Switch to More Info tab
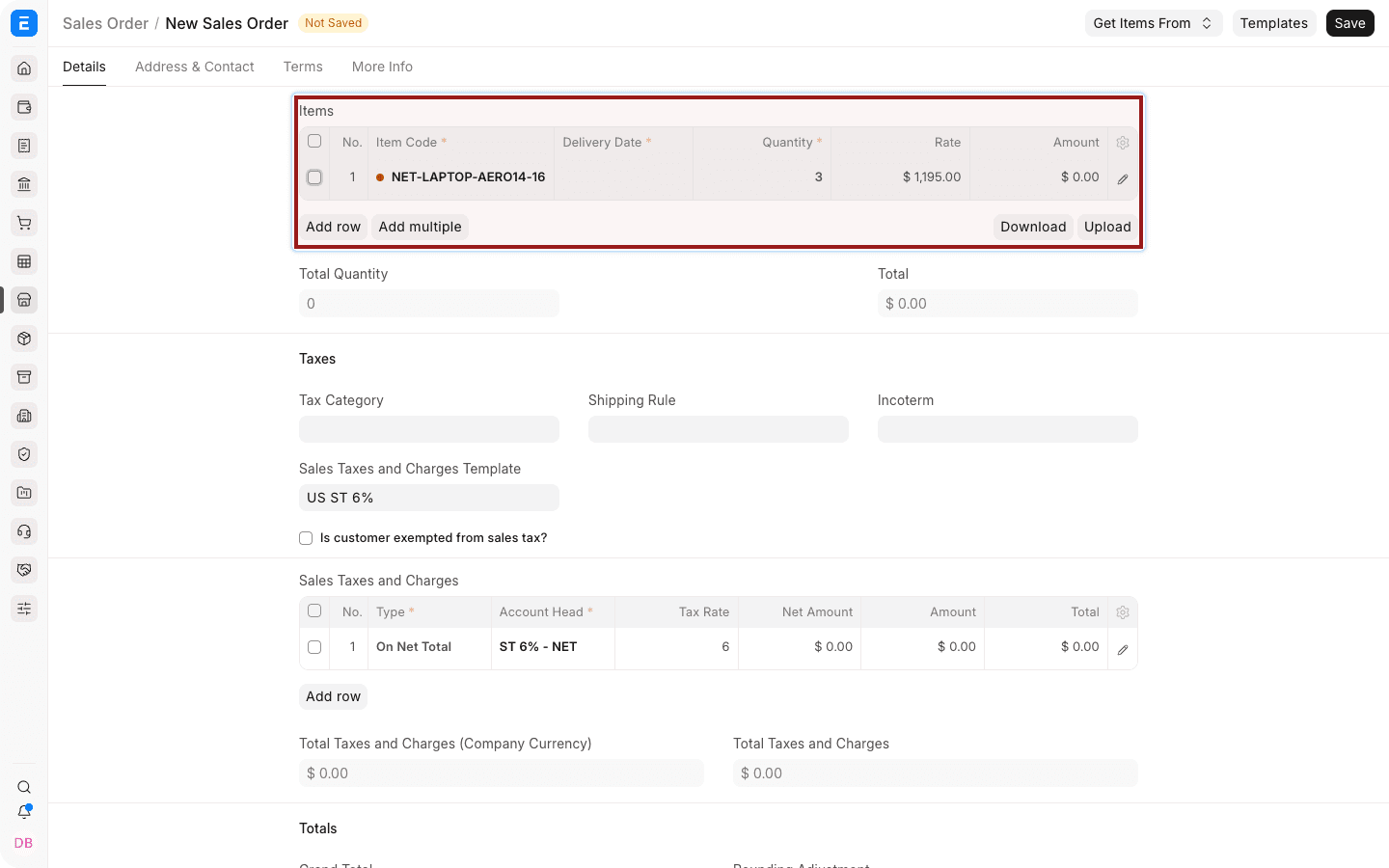Screen dimensions: 1389x868 click(382, 67)
